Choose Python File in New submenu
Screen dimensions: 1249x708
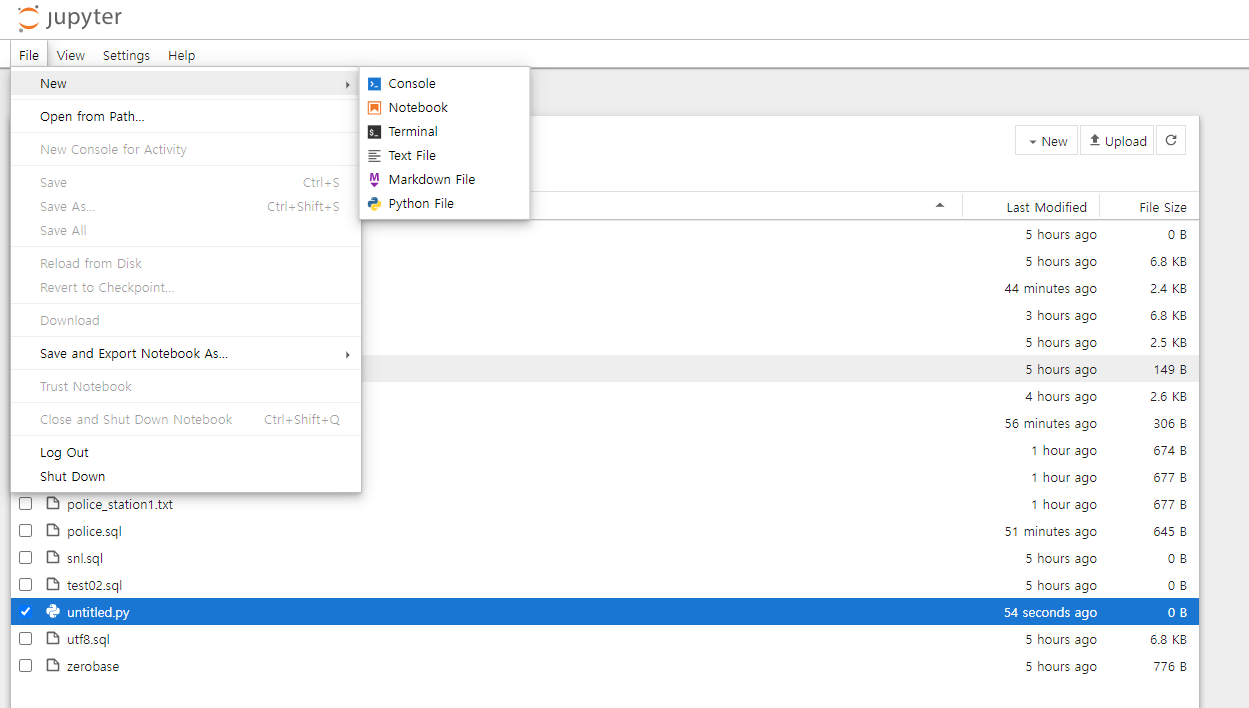444,204
